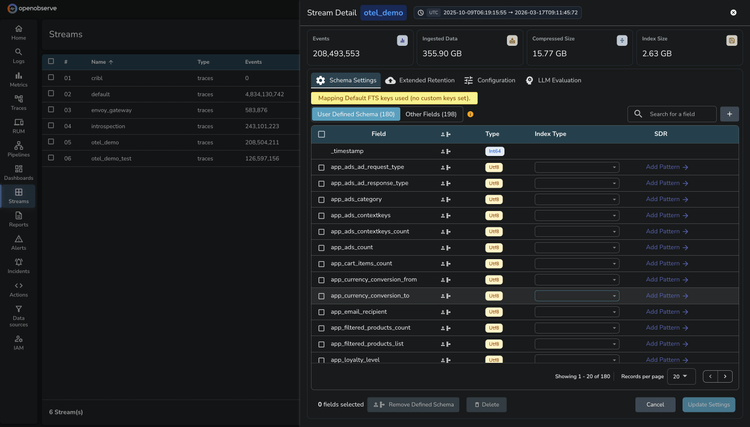Open Reports in the sidebar

pos(18,219)
